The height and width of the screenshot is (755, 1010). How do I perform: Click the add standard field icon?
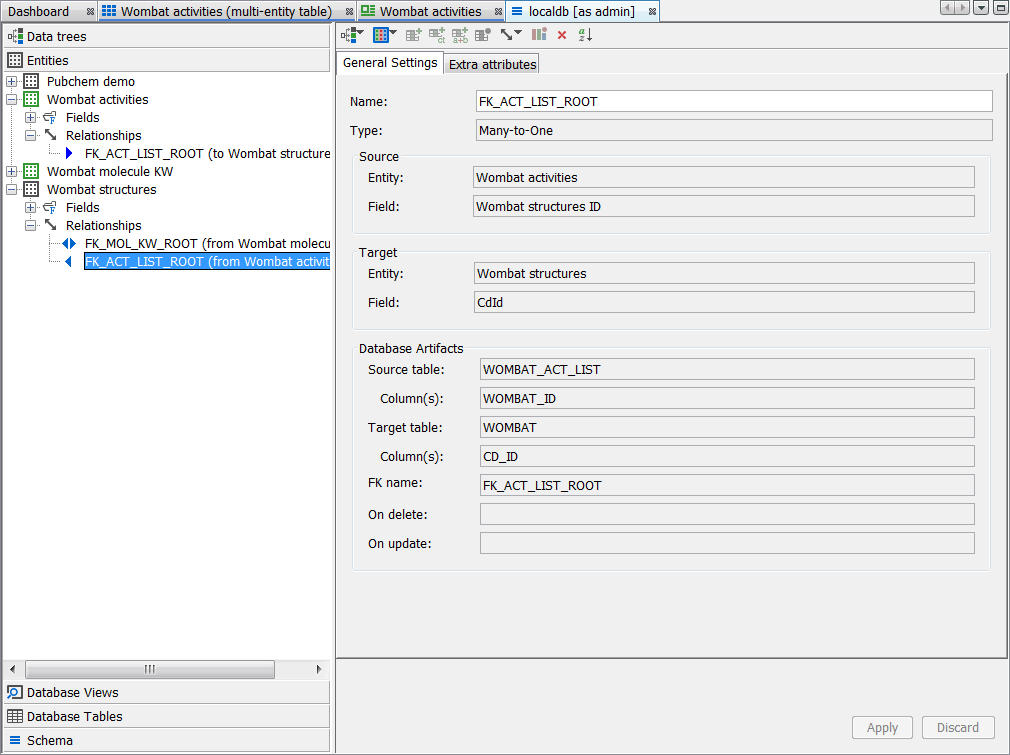[413, 35]
